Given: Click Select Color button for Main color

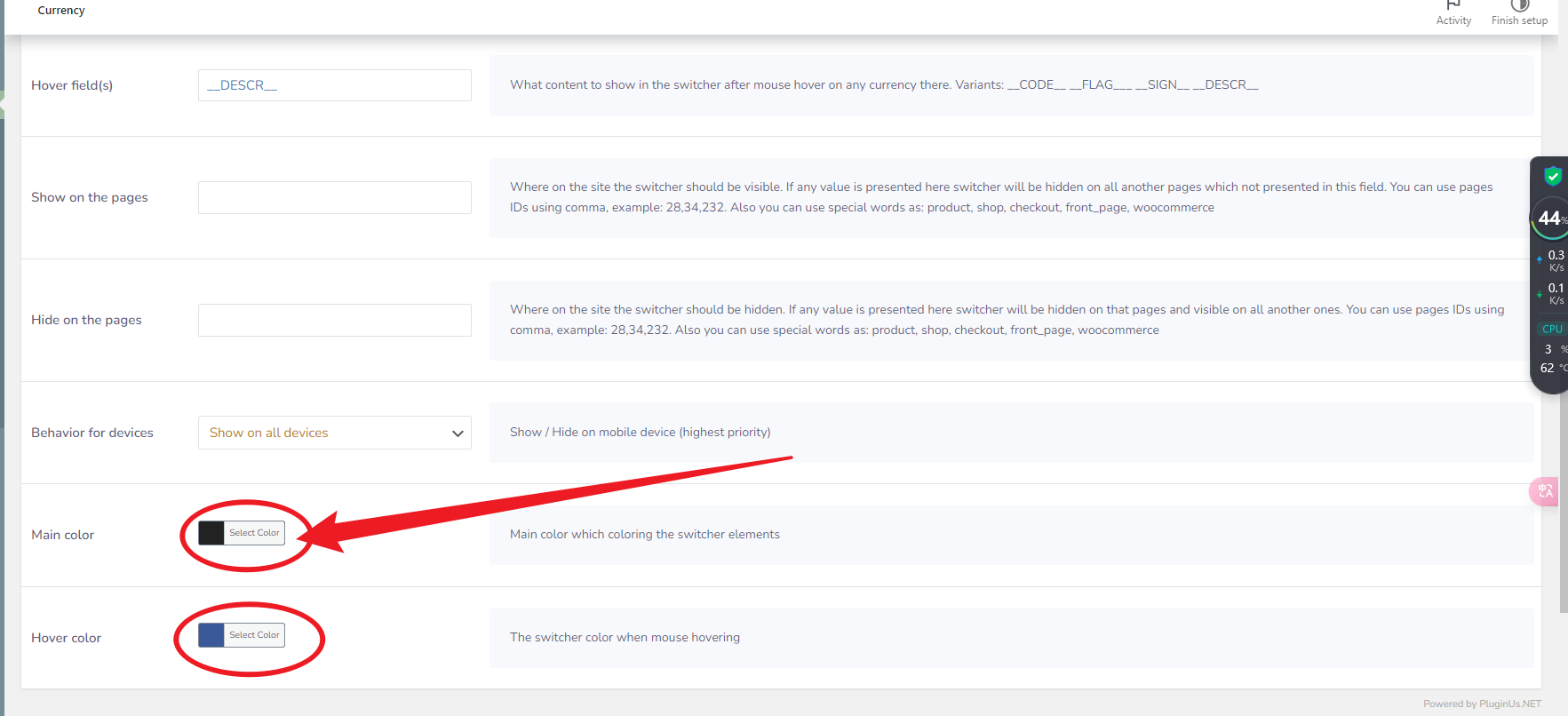Looking at the screenshot, I should click(254, 533).
